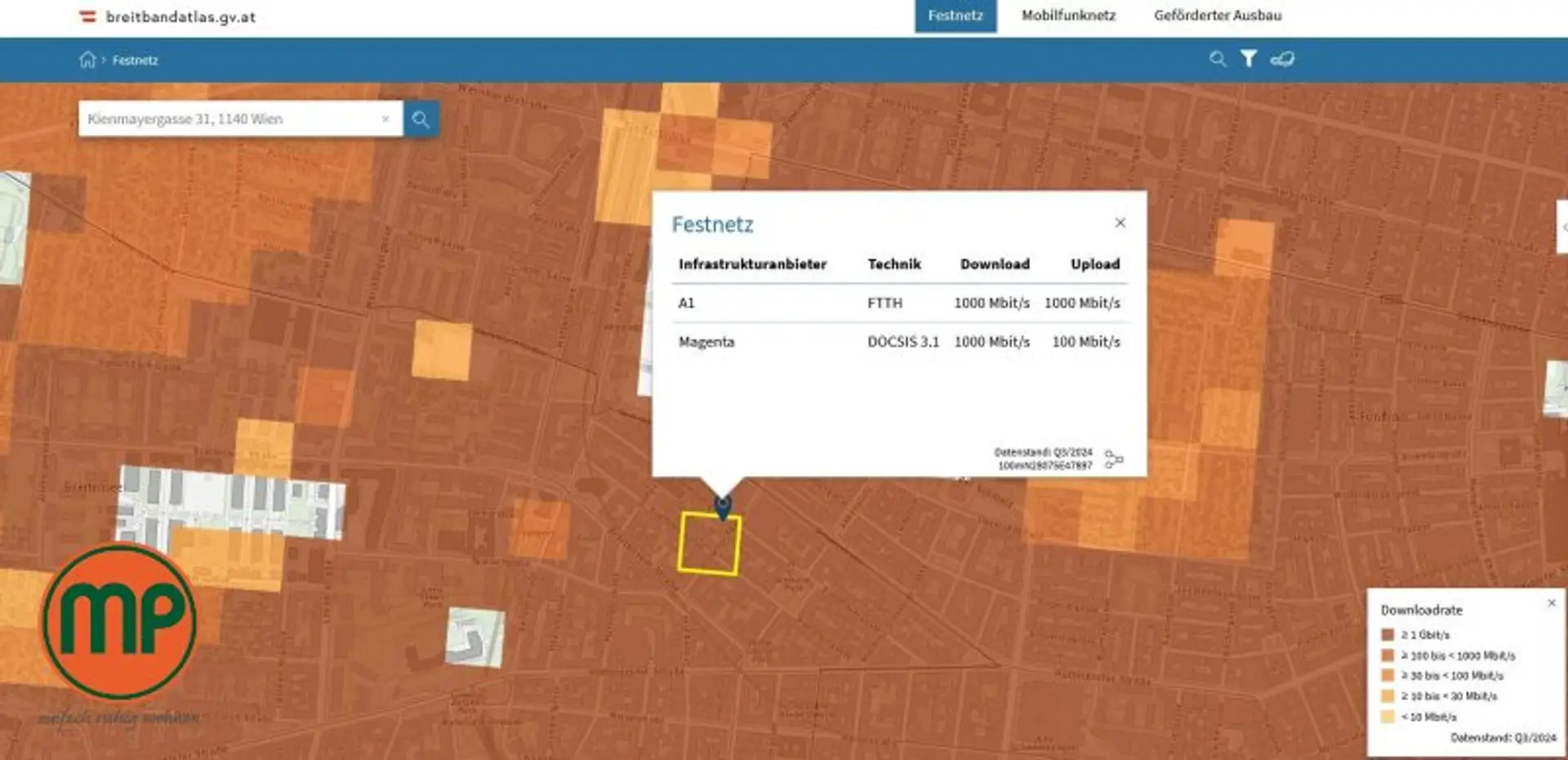Click the Austria map outline icon
This screenshot has width=1568, height=760.
point(1282,59)
